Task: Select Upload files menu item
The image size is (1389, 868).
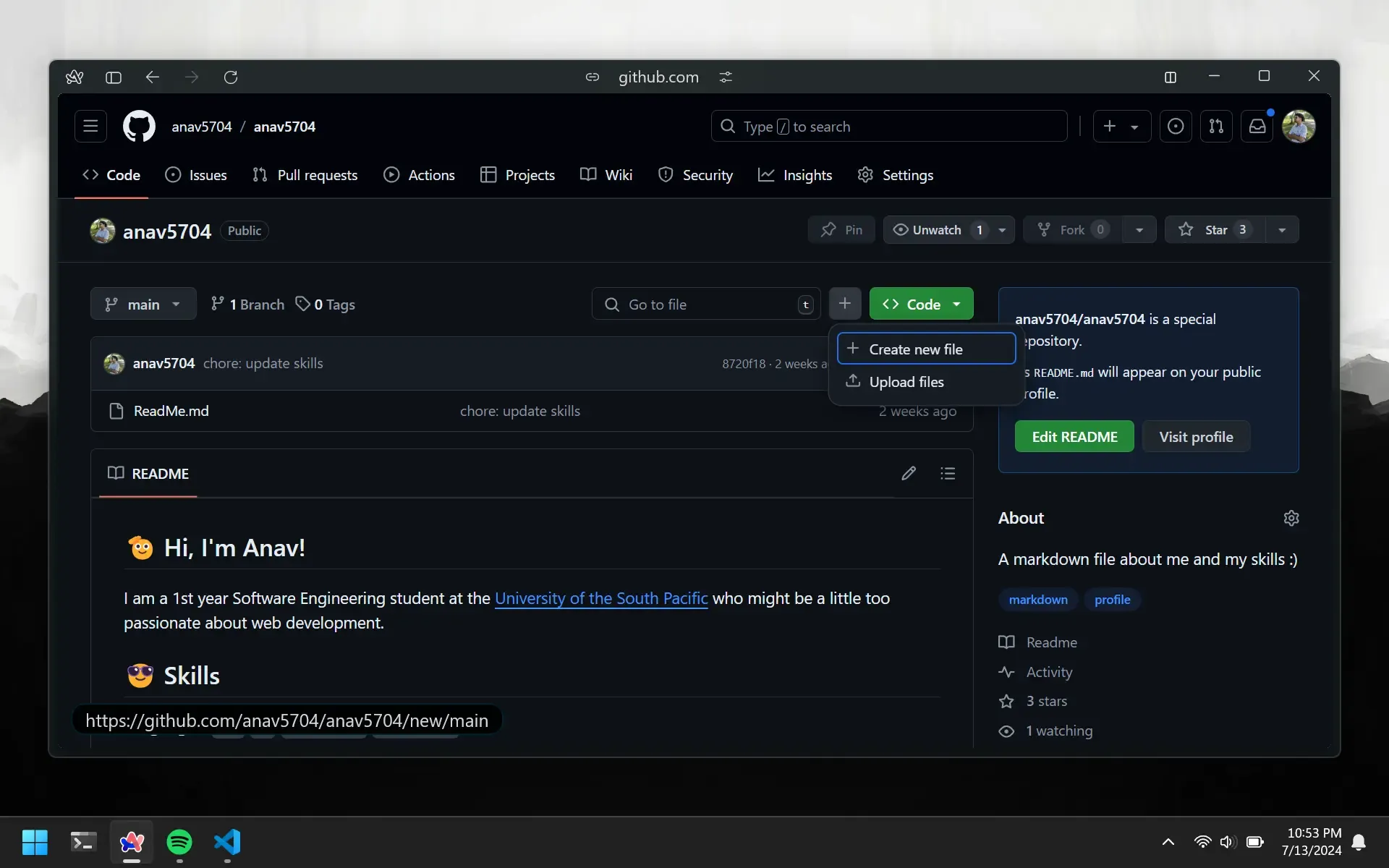Action: tap(926, 382)
